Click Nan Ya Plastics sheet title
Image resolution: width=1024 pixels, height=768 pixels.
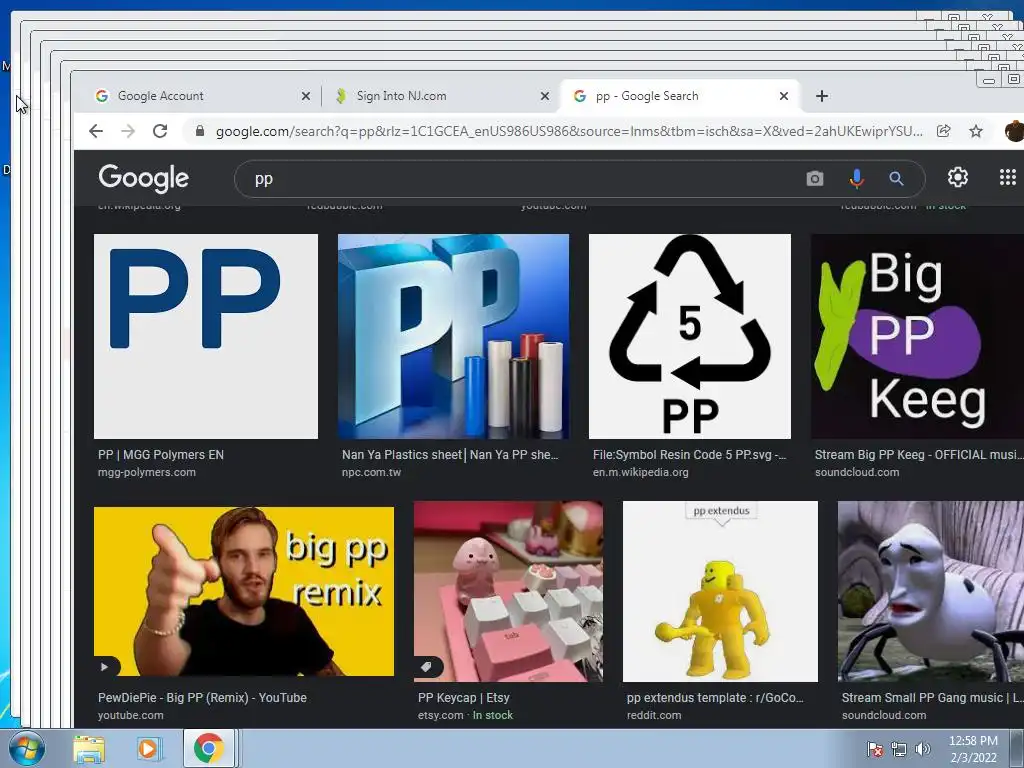point(450,455)
